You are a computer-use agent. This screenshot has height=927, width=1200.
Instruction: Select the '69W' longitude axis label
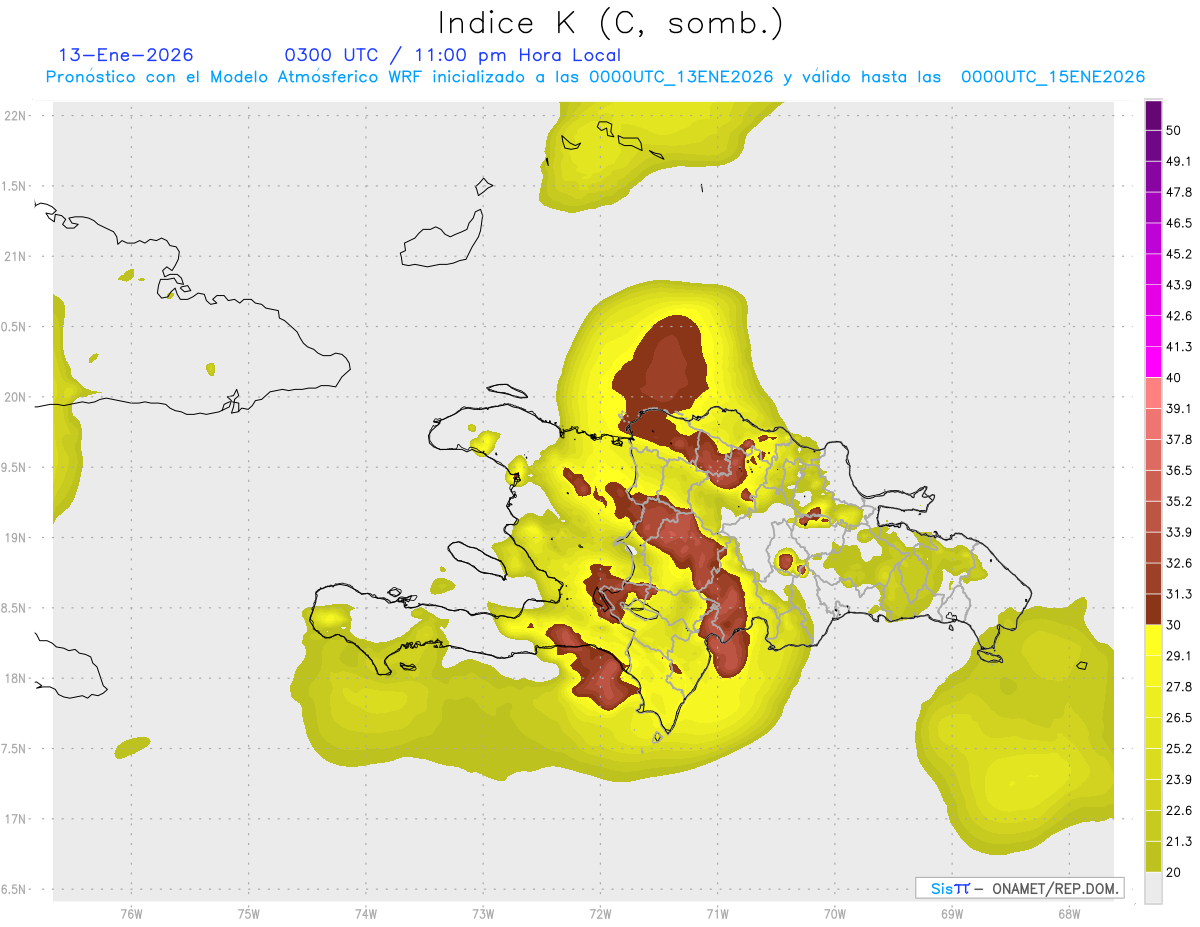click(x=951, y=914)
